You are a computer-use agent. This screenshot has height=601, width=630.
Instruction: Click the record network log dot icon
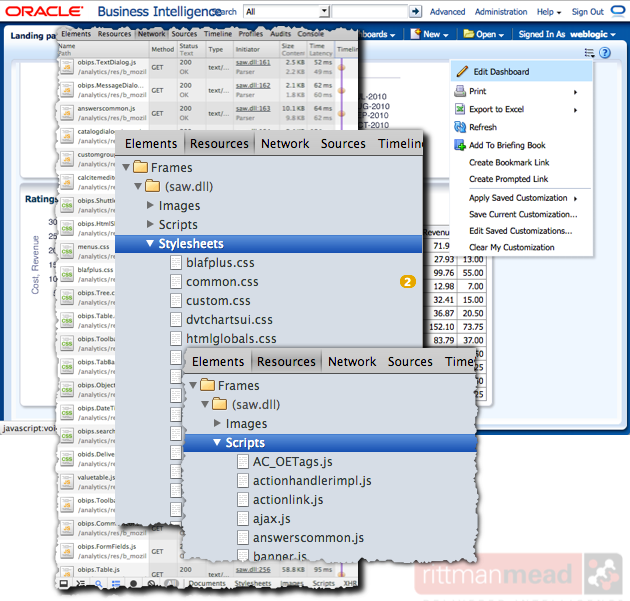(133, 583)
